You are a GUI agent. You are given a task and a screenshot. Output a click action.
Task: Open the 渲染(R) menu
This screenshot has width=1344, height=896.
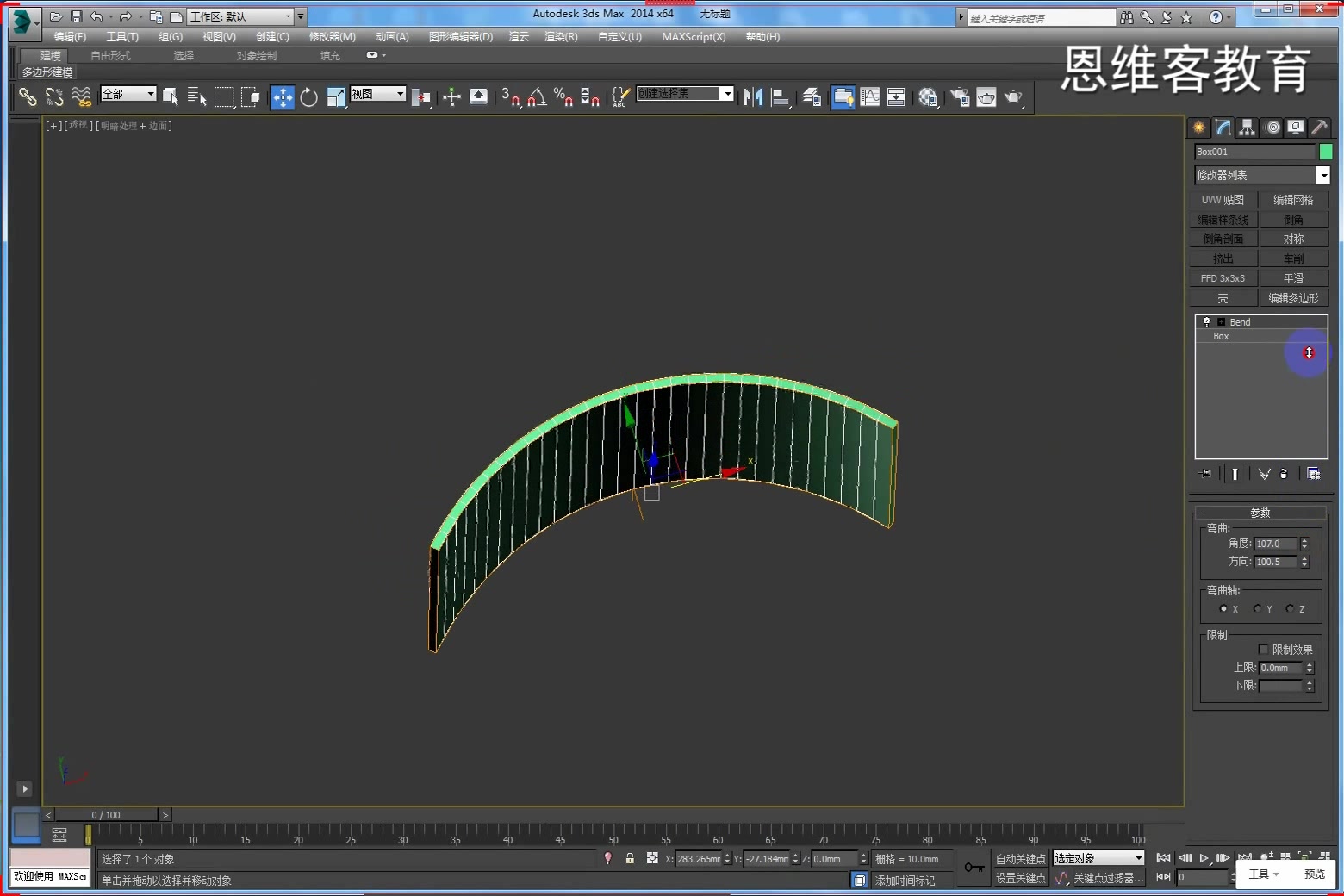(561, 37)
